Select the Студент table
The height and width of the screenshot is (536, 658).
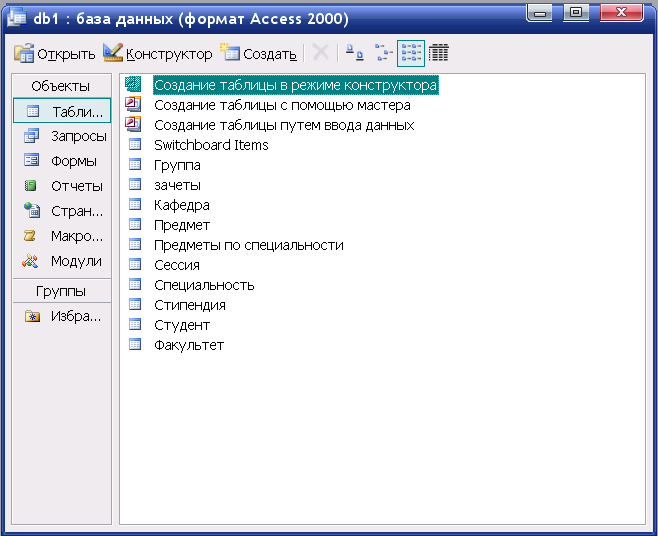182,325
